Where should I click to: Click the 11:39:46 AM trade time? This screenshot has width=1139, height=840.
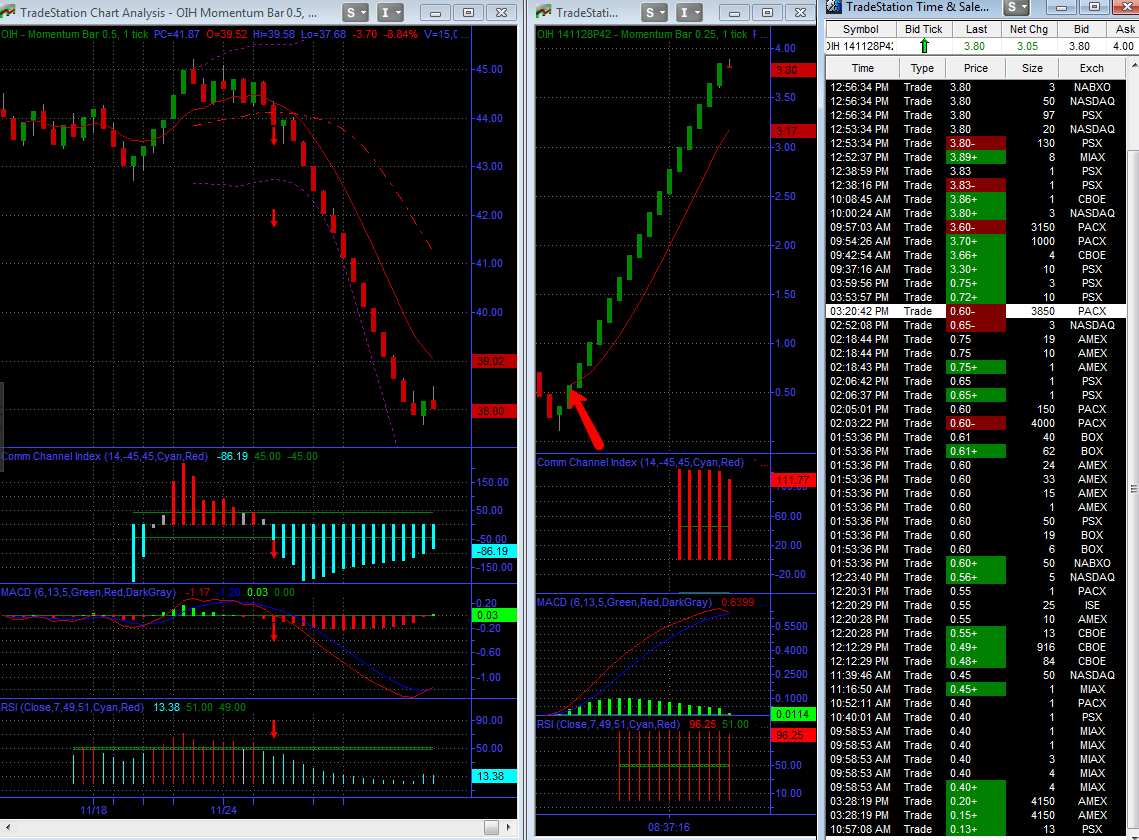[860, 675]
